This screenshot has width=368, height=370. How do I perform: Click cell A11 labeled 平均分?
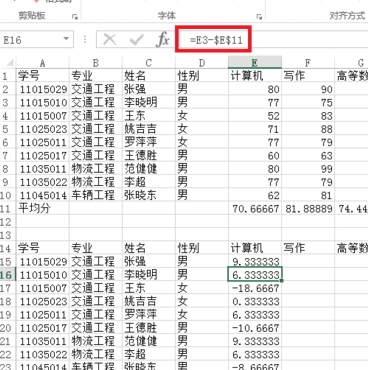[42, 208]
